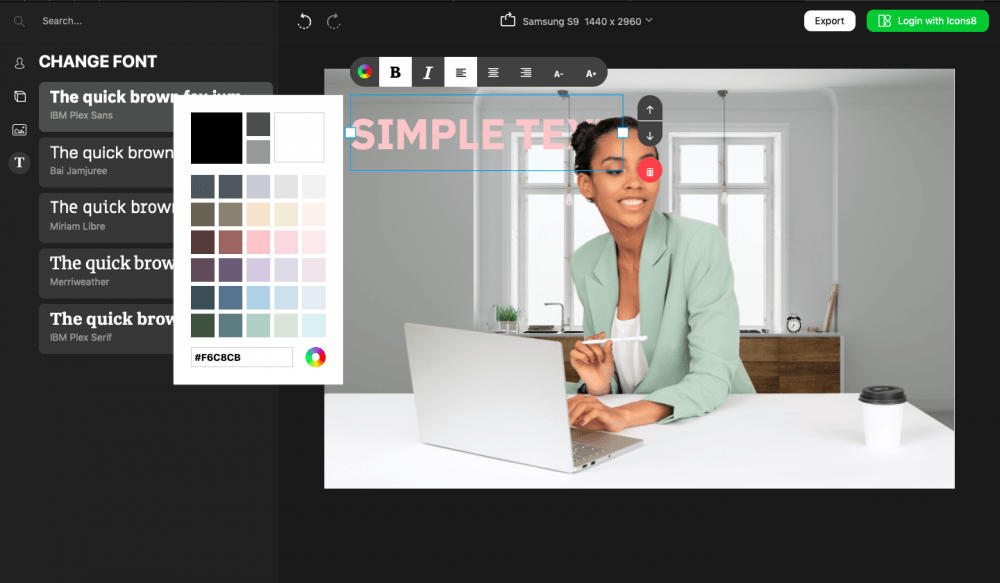Open the custom color wheel beside hex field
This screenshot has height=583, width=1000.
[x=315, y=357]
